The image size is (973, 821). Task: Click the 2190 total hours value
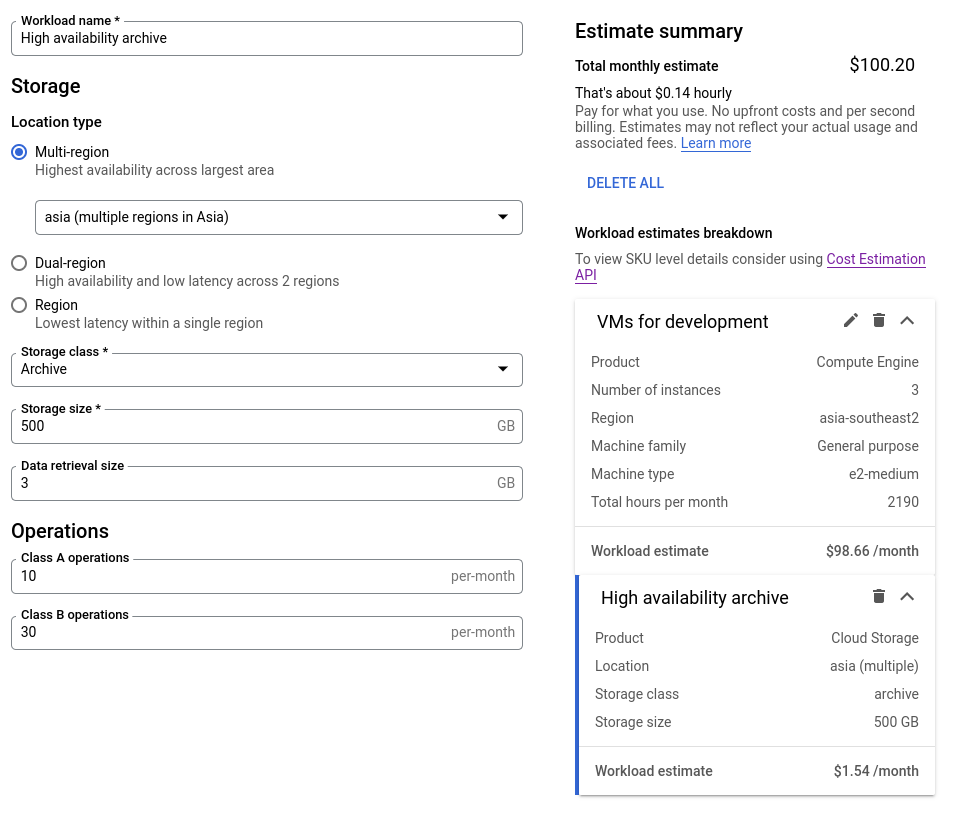pyautogui.click(x=902, y=502)
